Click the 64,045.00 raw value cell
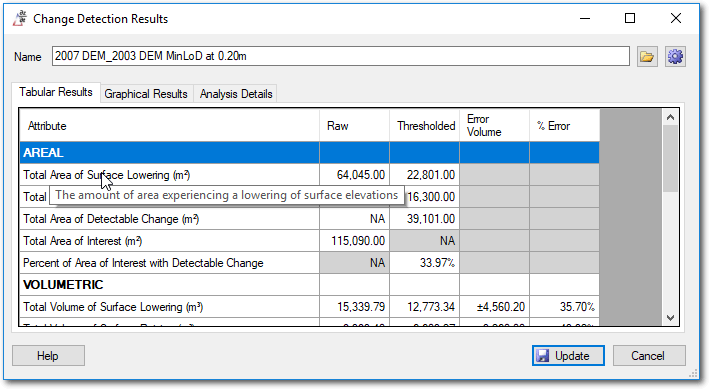711x391 pixels. [355, 175]
